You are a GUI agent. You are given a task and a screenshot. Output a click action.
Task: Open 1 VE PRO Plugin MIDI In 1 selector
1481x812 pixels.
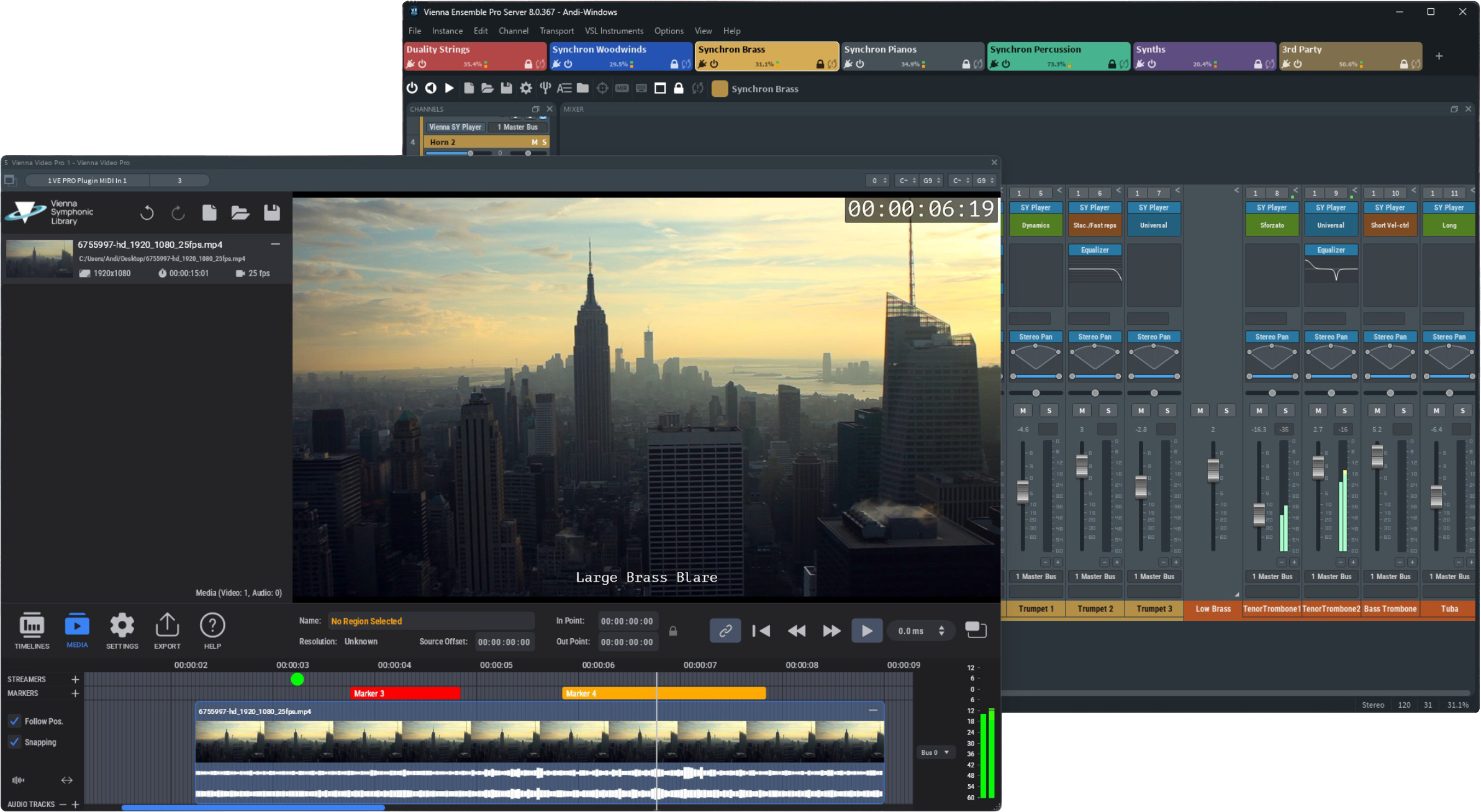(87, 181)
